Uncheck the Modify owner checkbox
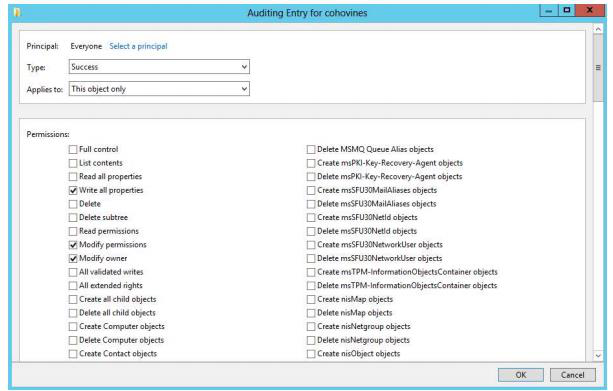613x391 pixels. 73,258
